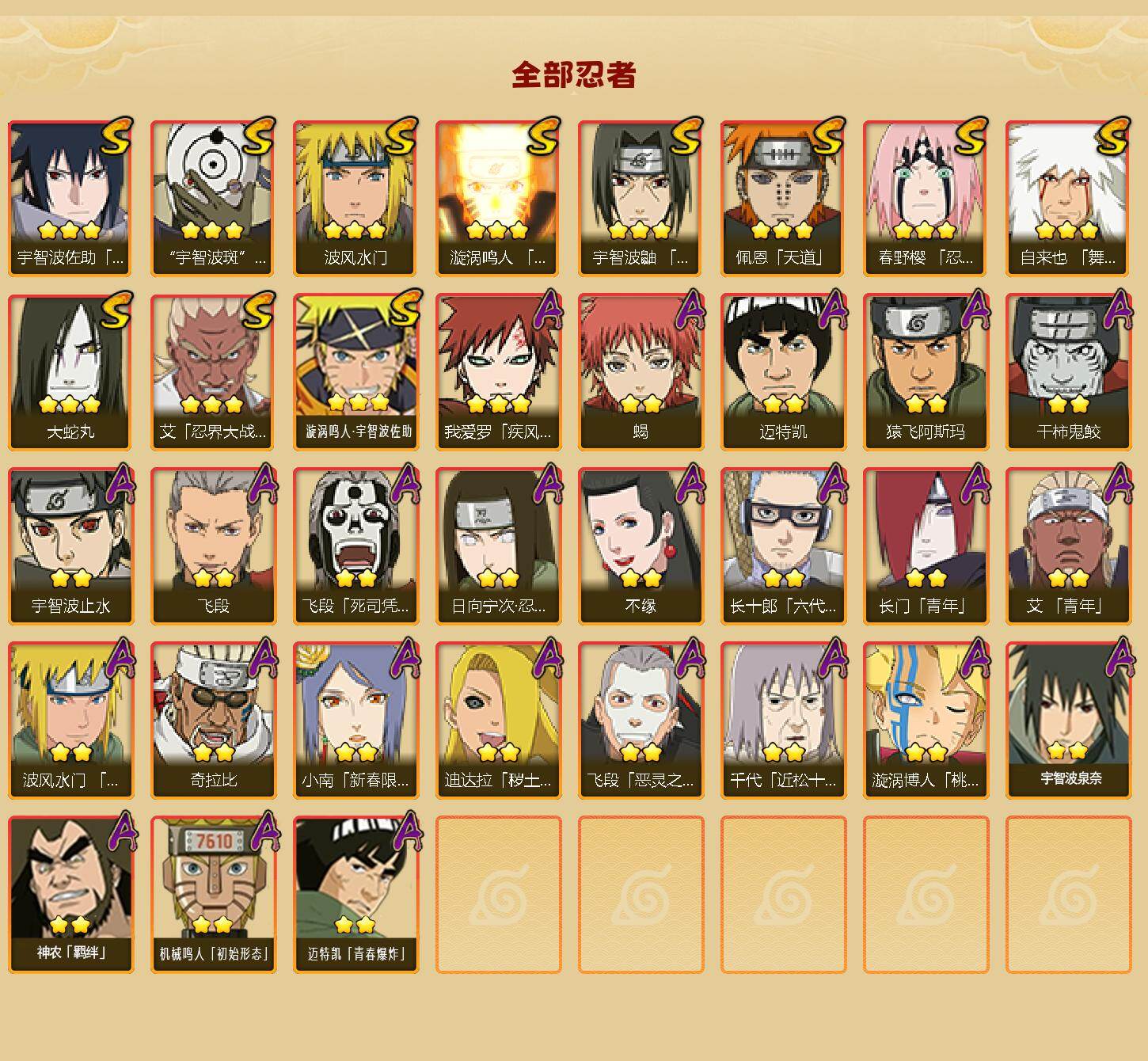Select the 机械鸣人「初始形态」 card
The width and height of the screenshot is (1148, 1061).
[213, 895]
